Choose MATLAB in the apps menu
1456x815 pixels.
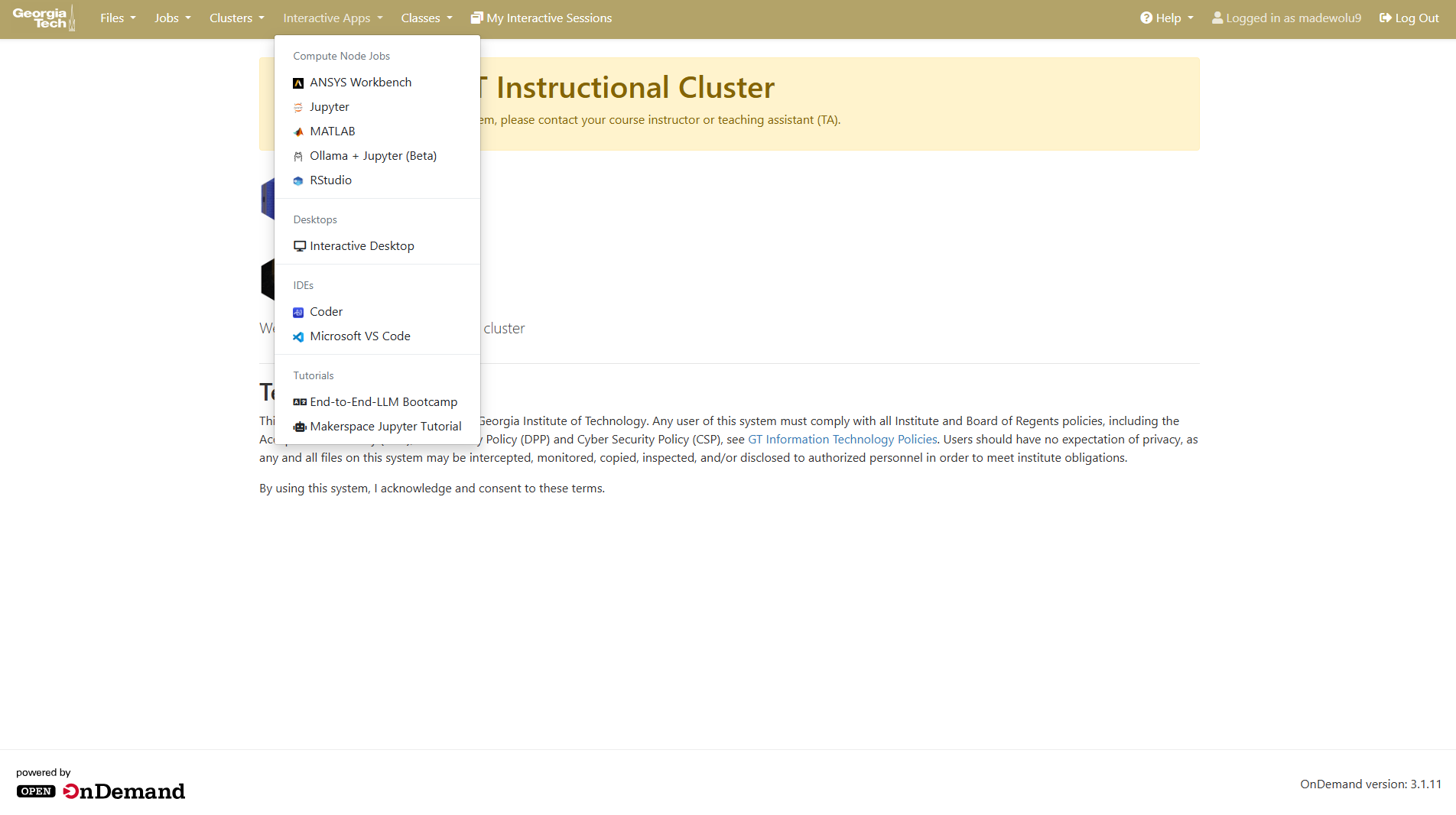(x=377, y=132)
